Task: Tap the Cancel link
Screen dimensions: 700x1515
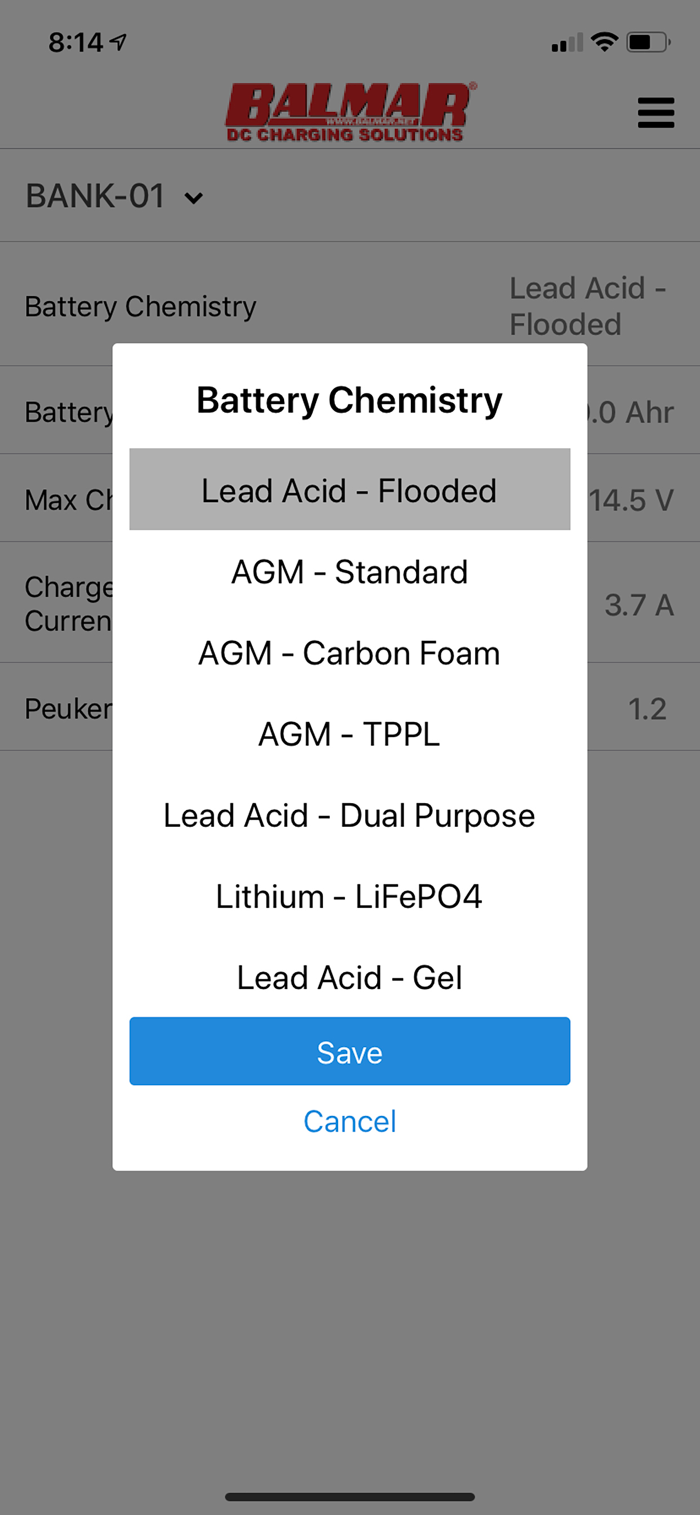Action: pyautogui.click(x=349, y=1121)
